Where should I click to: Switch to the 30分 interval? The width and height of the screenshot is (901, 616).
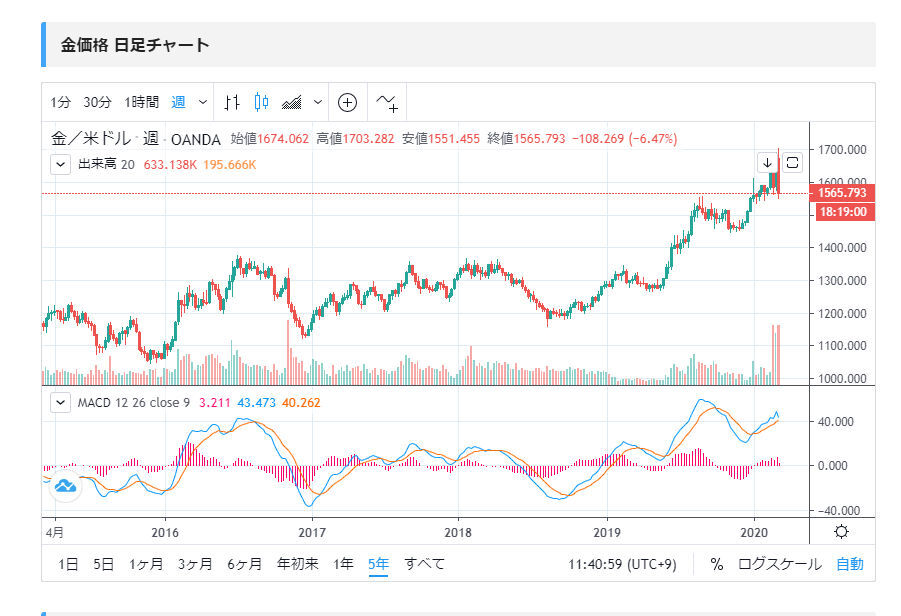point(97,102)
